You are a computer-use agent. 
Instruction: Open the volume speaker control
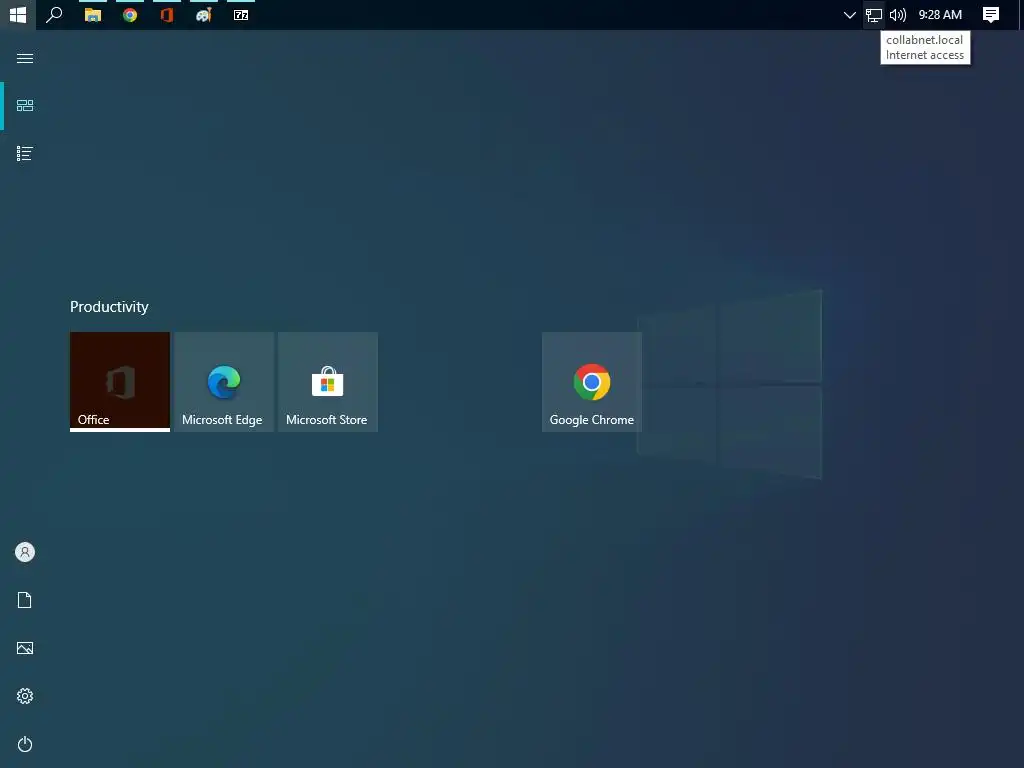898,14
